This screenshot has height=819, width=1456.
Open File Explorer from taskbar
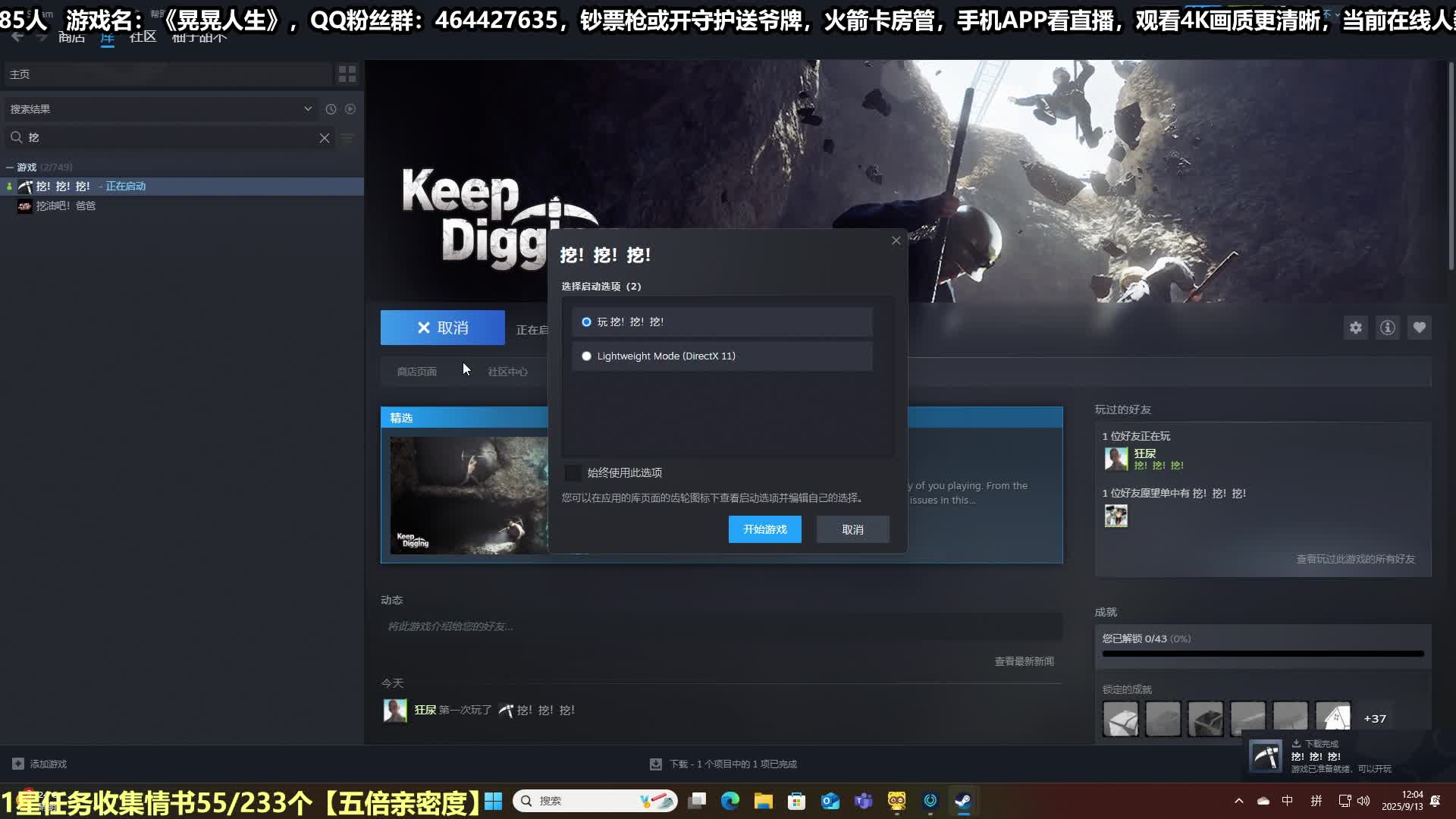click(764, 801)
